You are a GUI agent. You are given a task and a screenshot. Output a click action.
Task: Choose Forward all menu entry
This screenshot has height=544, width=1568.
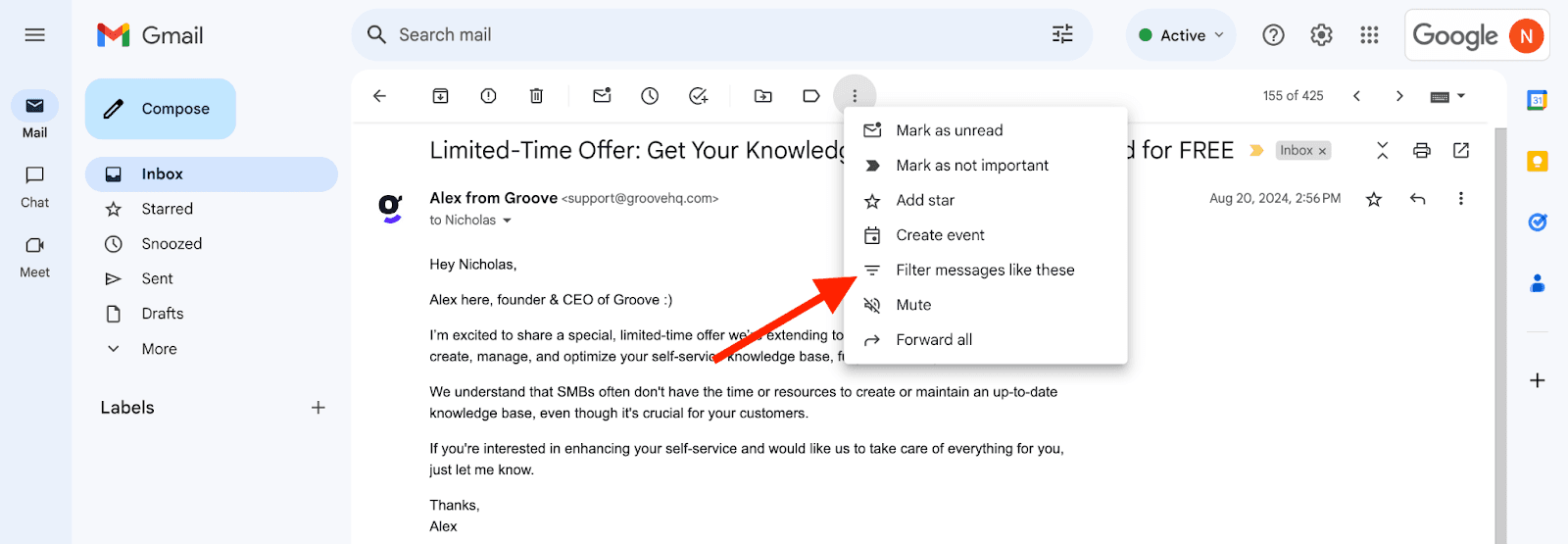[x=985, y=340]
